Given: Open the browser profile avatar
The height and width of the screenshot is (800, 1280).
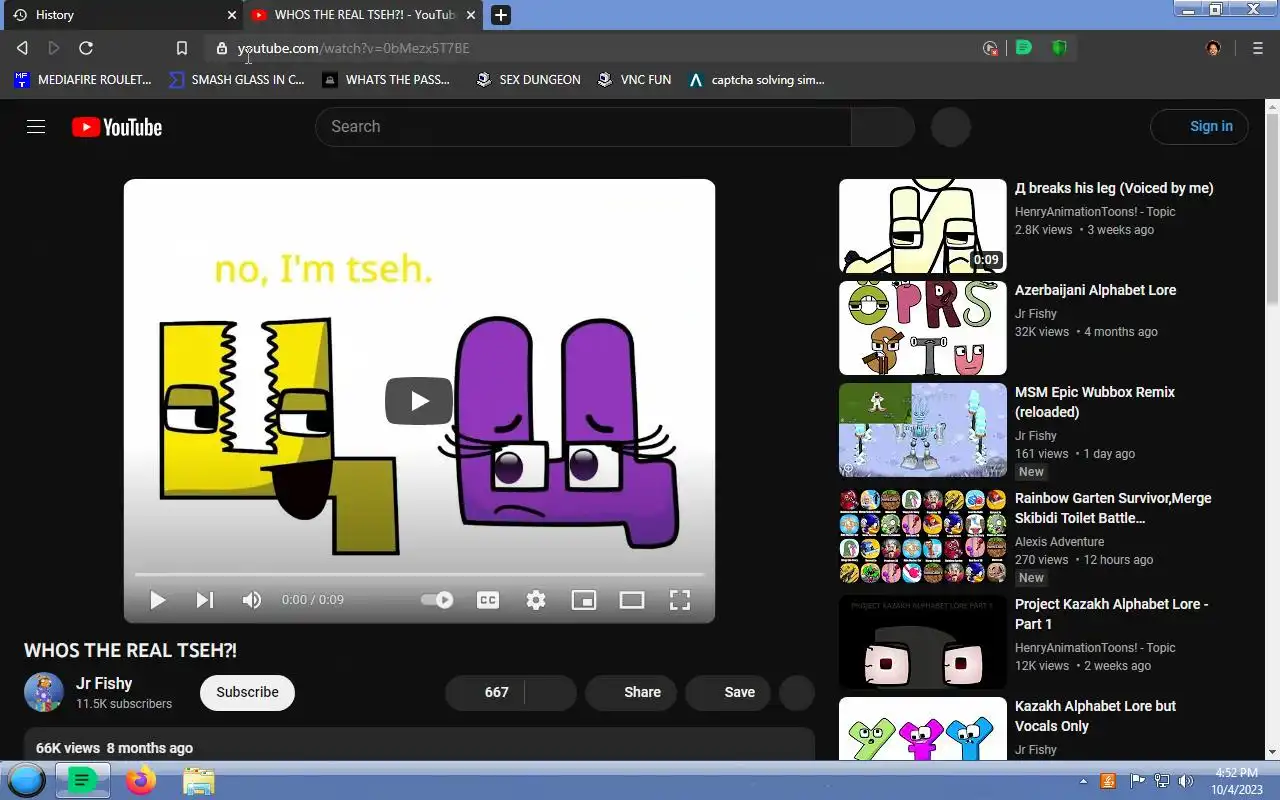Looking at the screenshot, I should 1213,48.
